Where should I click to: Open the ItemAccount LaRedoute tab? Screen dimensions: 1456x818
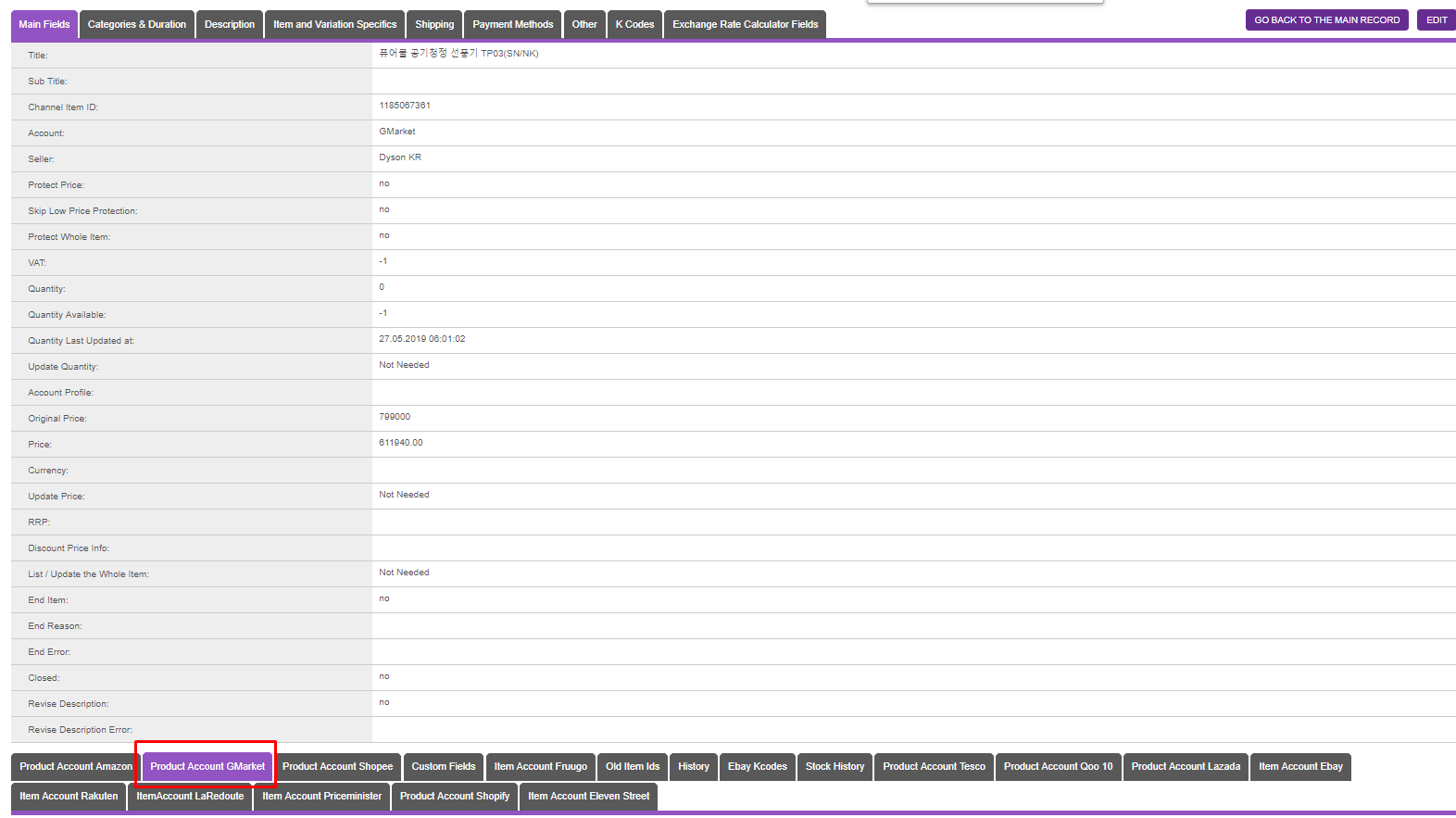tap(190, 797)
